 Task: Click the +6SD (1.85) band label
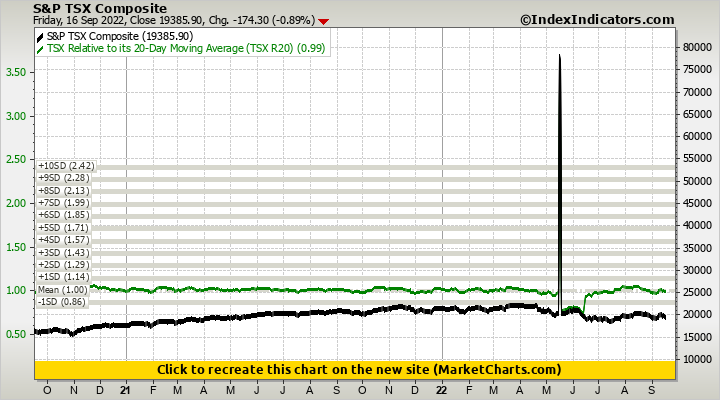pyautogui.click(x=63, y=215)
